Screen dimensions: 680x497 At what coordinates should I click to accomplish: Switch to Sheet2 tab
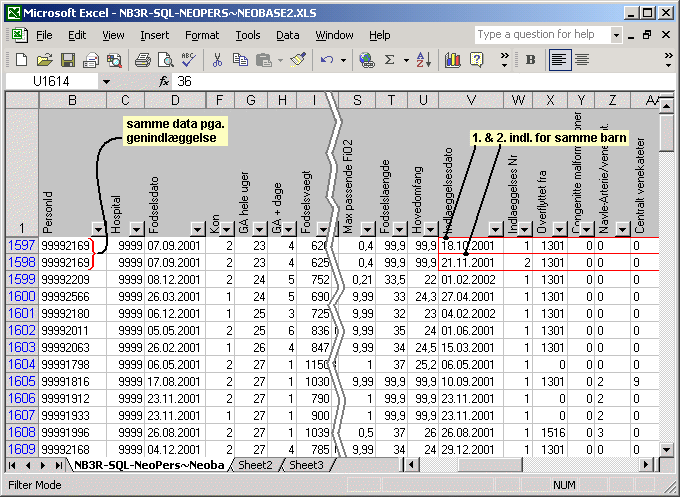[255, 465]
